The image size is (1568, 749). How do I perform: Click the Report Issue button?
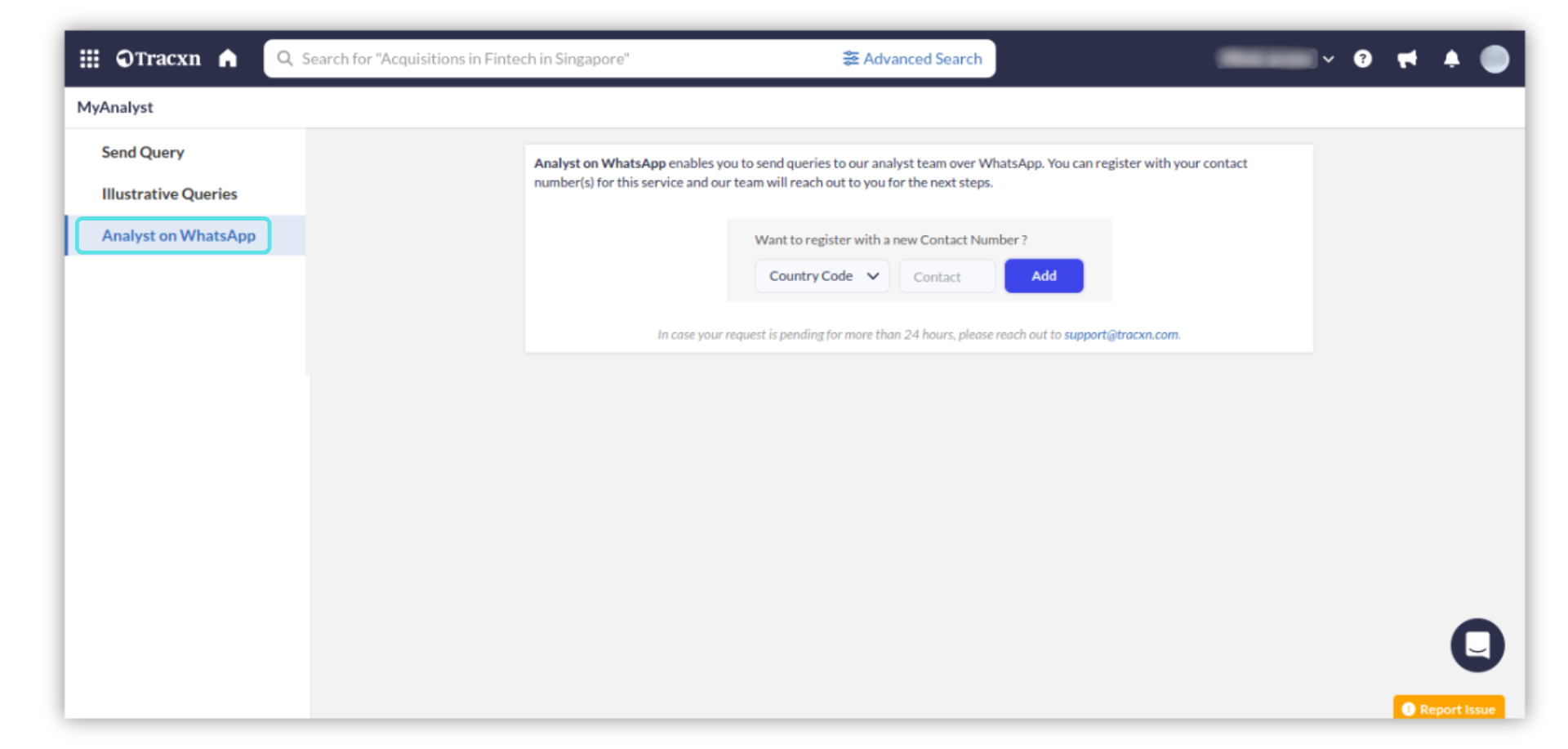[1449, 709]
